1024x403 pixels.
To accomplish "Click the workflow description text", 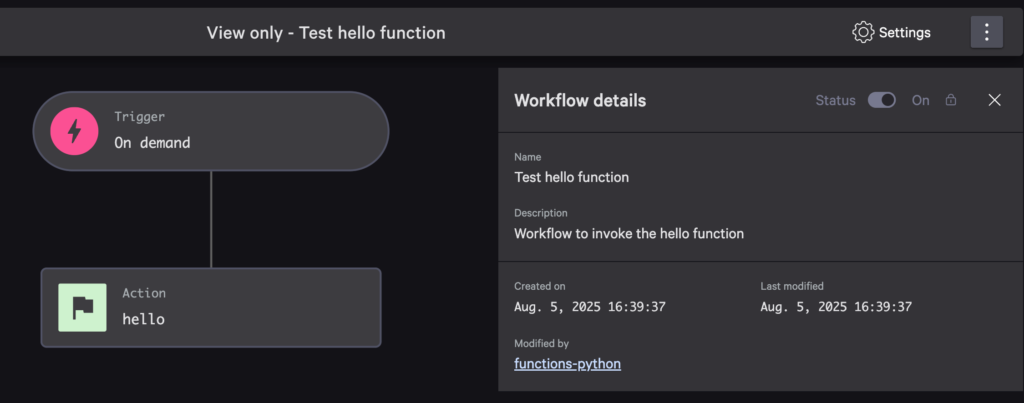I will [x=629, y=233].
